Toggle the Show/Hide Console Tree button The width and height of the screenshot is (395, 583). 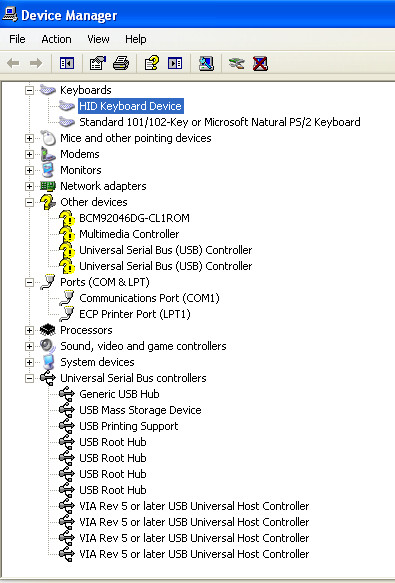[x=67, y=63]
